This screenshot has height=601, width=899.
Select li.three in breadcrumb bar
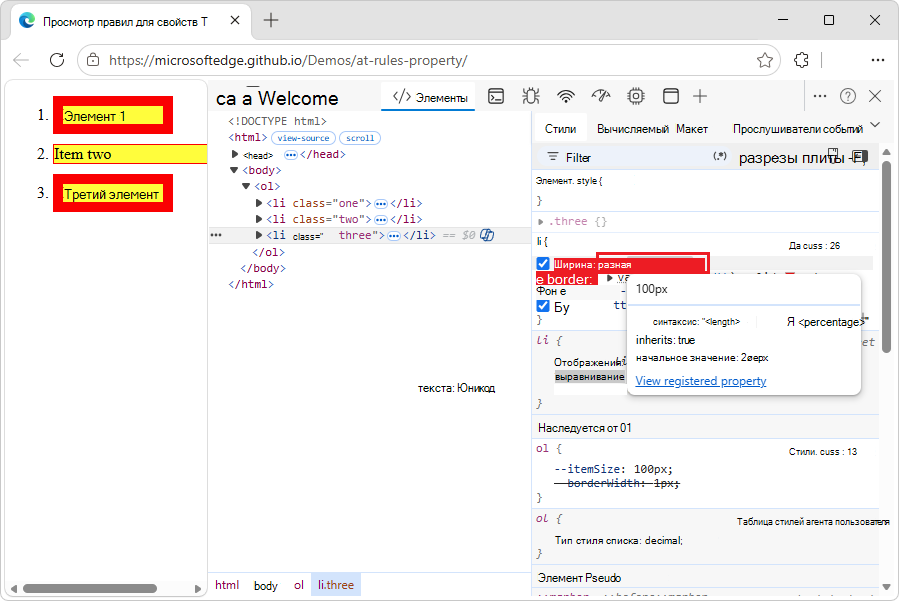(x=336, y=585)
